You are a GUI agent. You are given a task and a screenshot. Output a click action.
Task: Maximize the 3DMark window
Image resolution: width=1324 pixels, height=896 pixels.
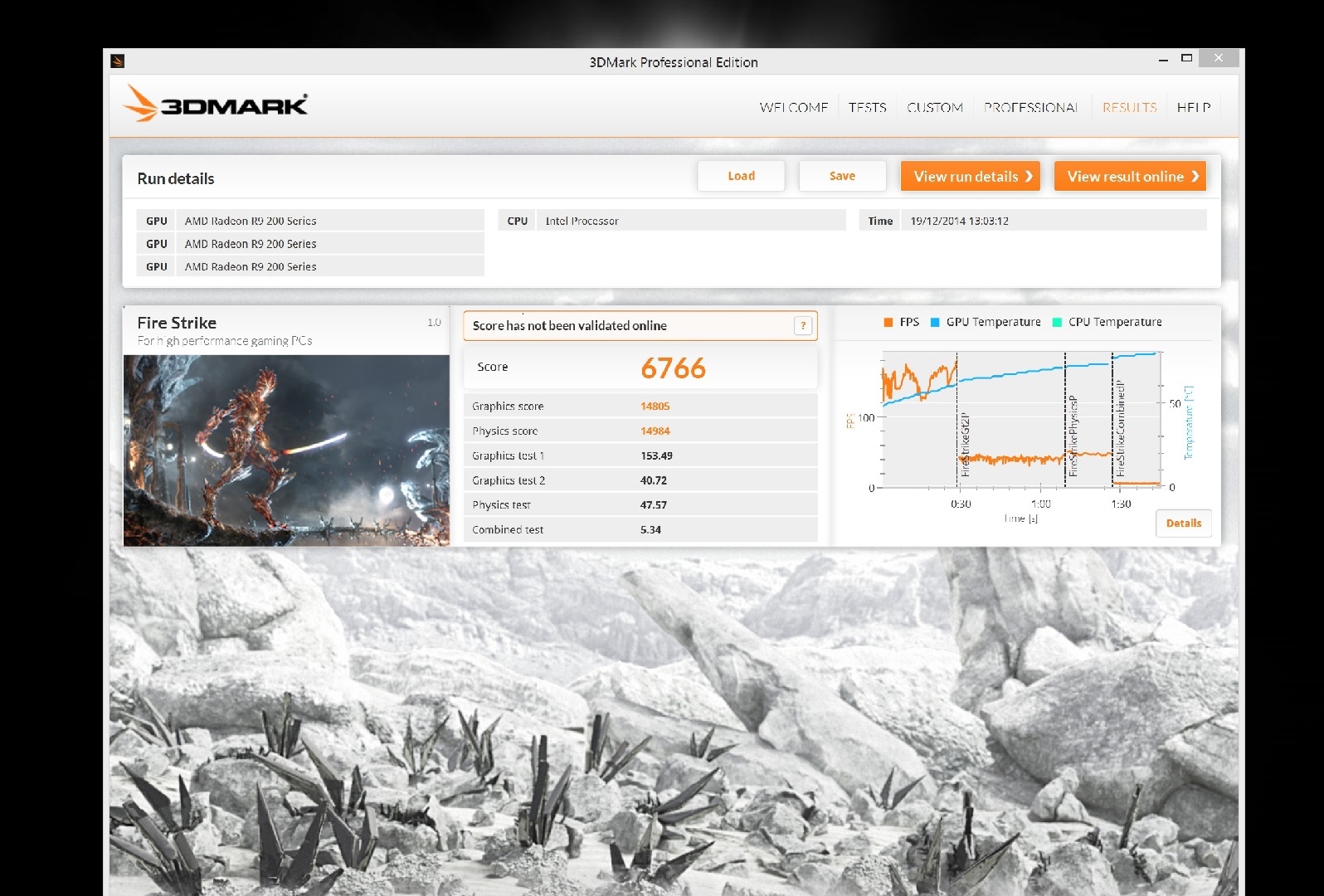tap(1187, 58)
